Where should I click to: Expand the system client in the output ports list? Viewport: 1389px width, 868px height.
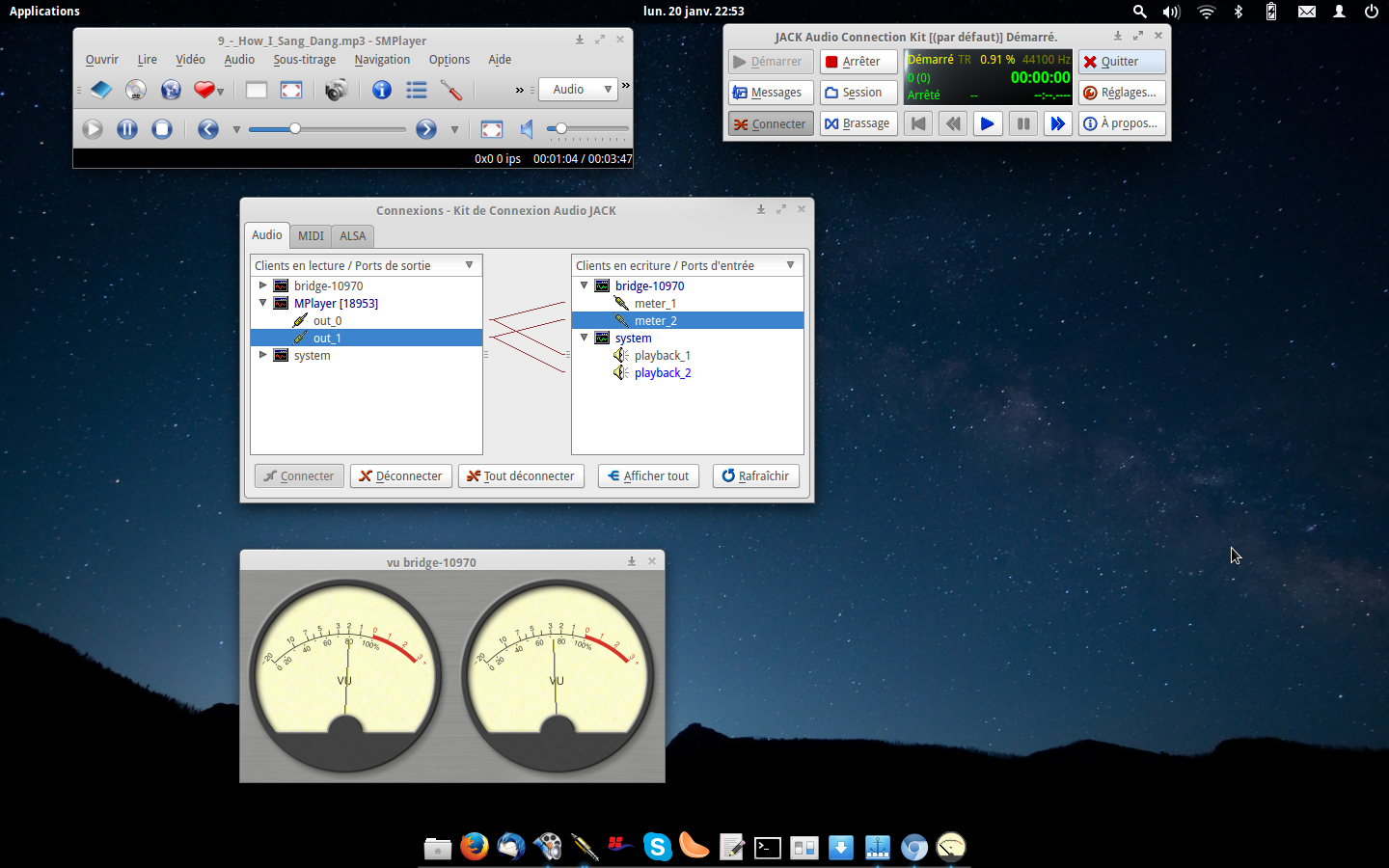pyautogui.click(x=262, y=355)
